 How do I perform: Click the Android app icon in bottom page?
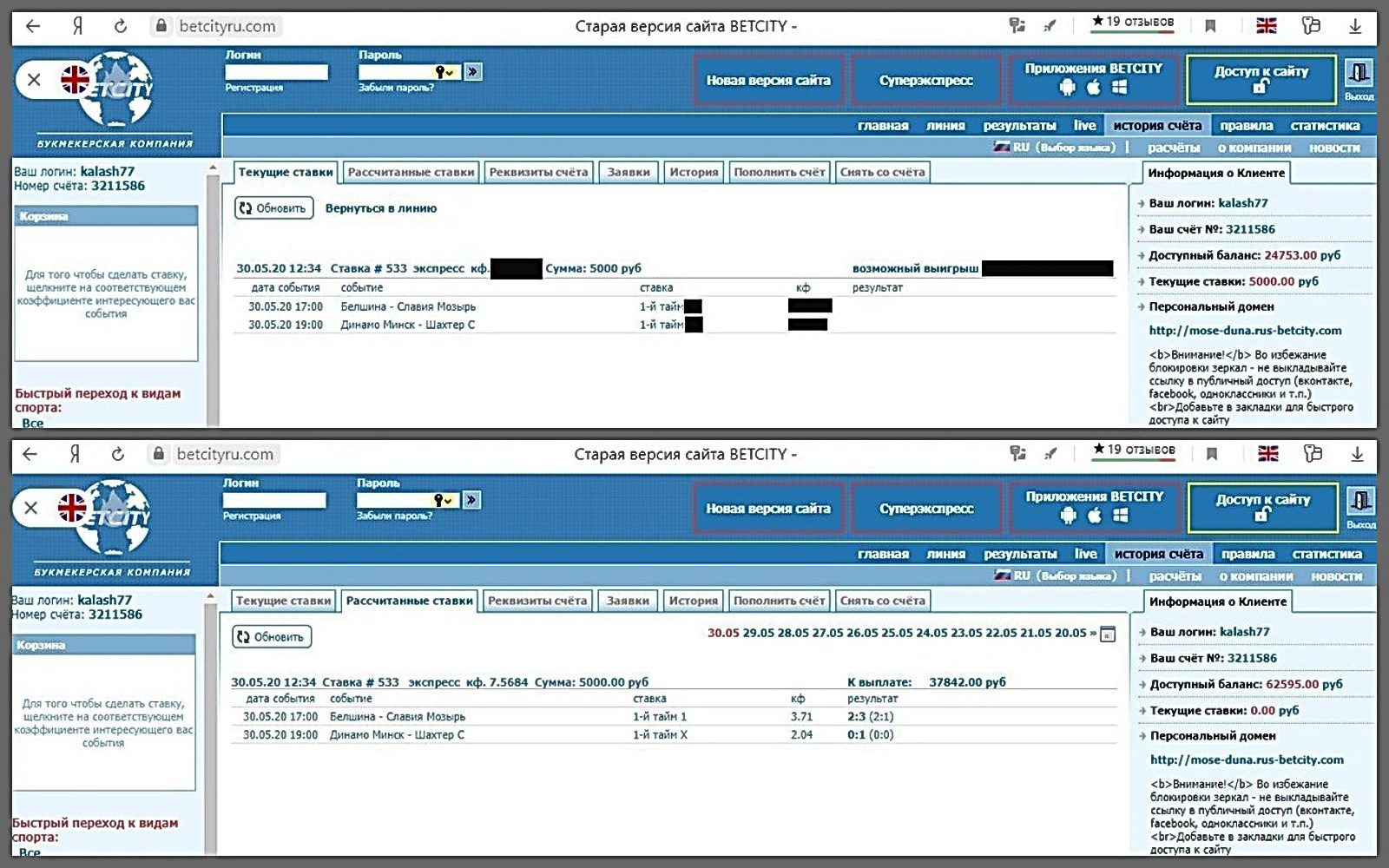coord(1069,516)
